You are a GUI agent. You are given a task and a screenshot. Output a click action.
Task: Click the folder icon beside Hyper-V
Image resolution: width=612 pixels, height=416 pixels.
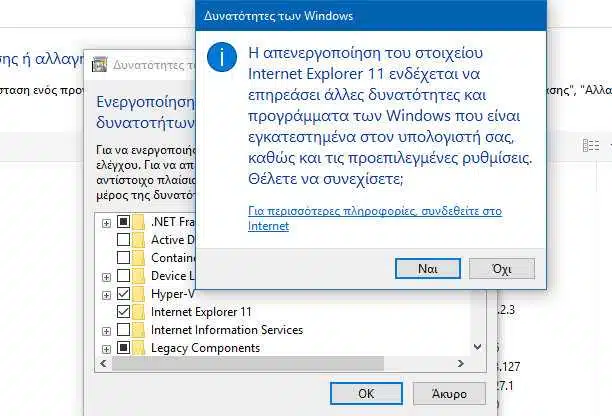tap(139, 294)
